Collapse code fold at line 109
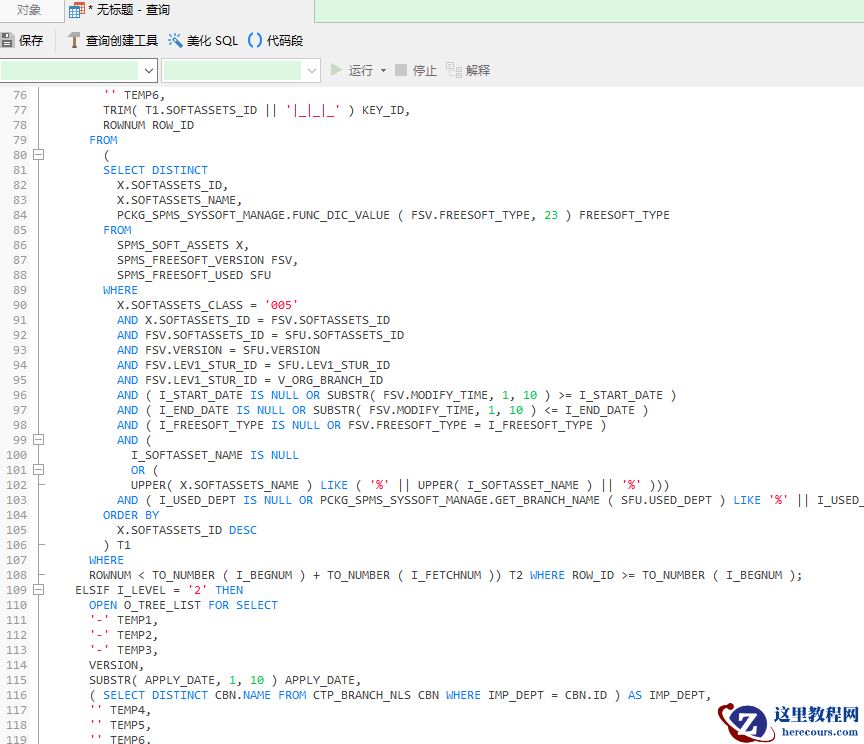 [x=39, y=590]
